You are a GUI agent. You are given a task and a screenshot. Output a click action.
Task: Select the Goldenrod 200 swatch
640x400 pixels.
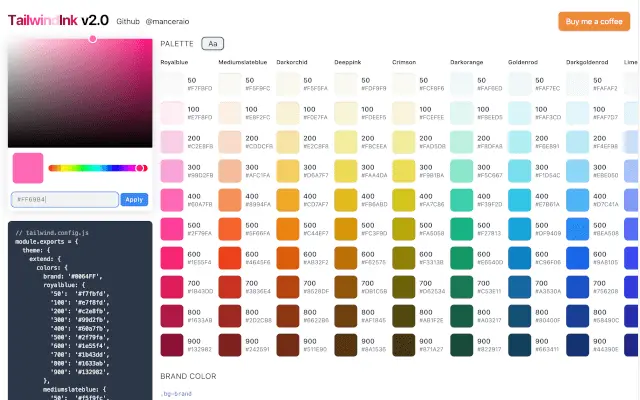(x=520, y=142)
